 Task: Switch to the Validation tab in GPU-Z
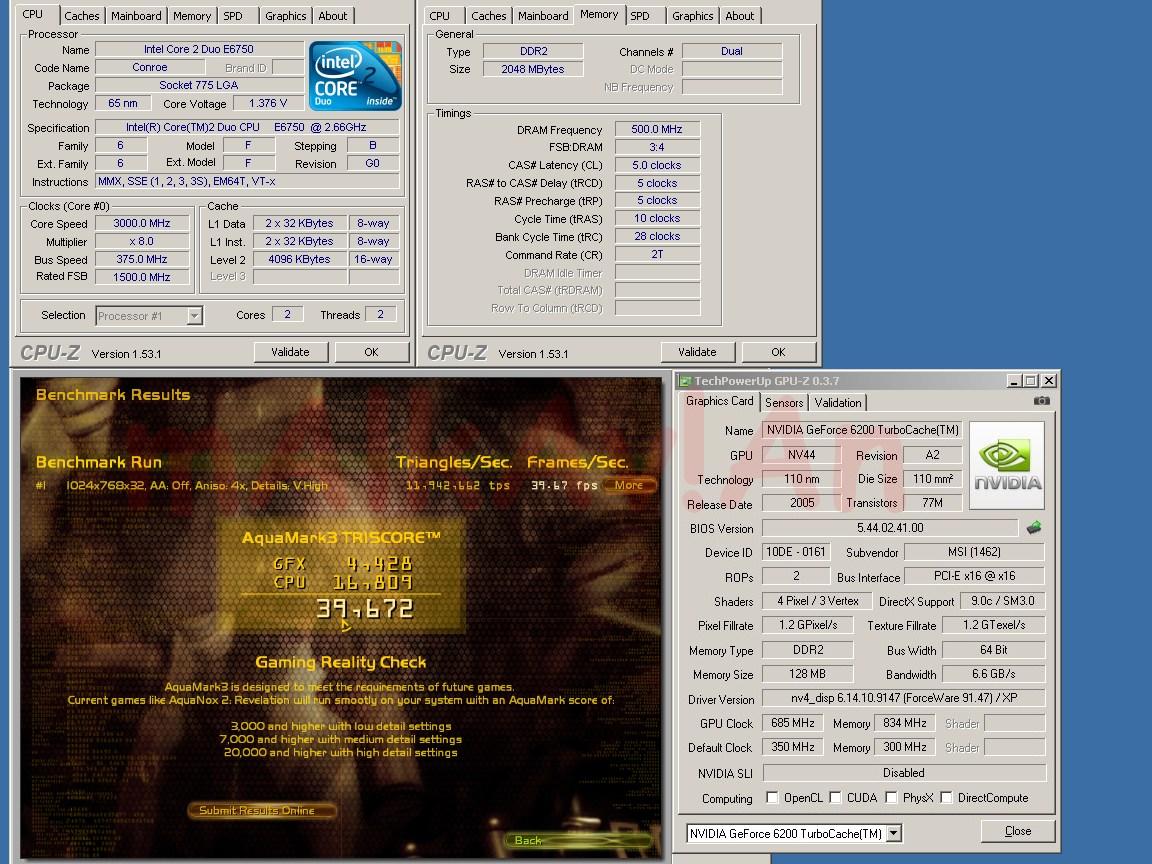(838, 403)
